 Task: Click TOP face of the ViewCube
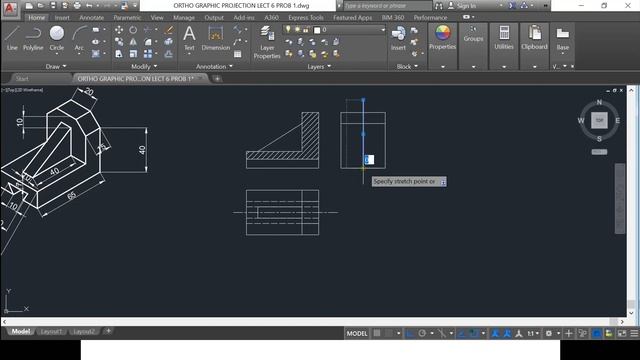tap(599, 120)
